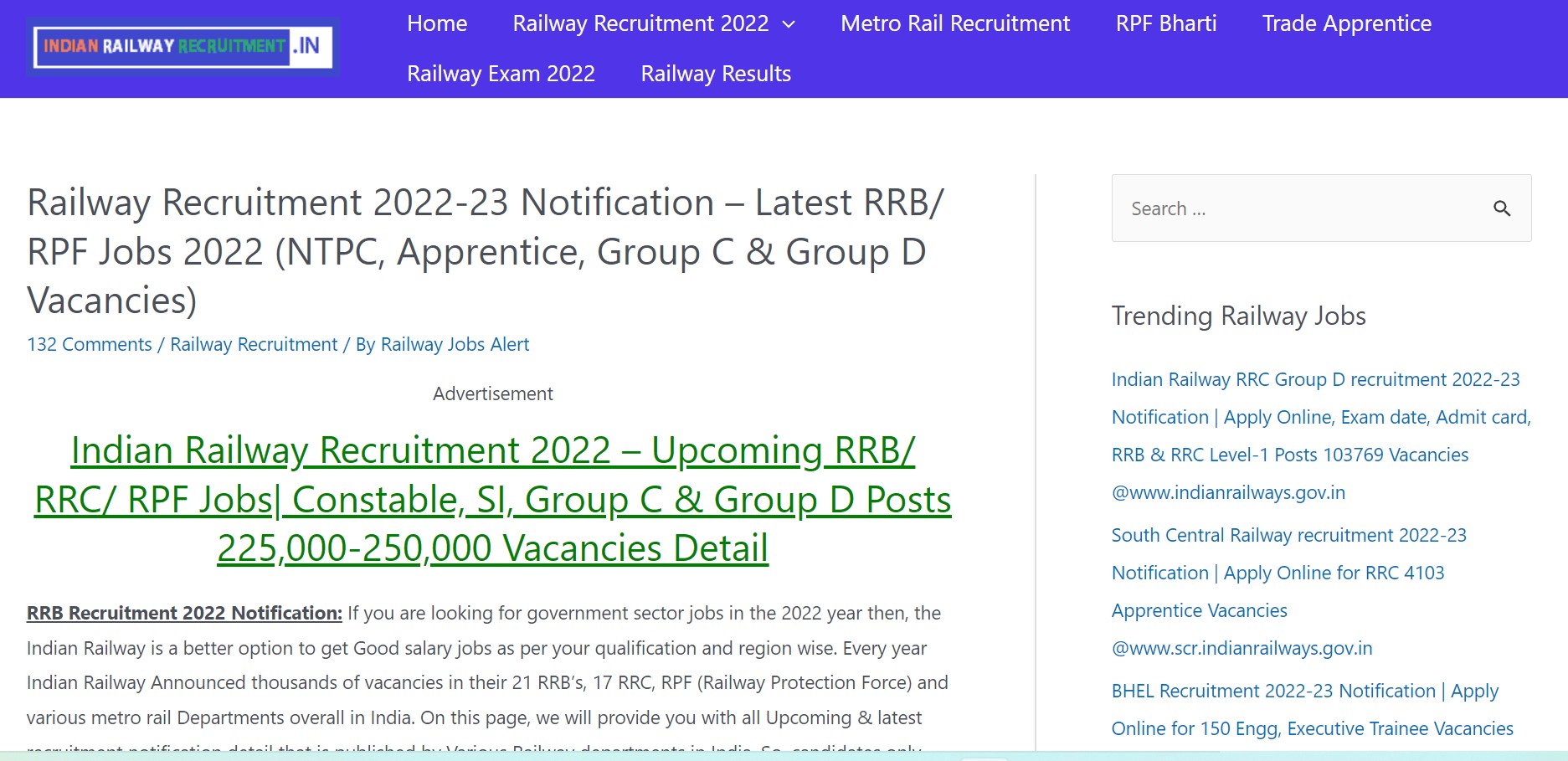Click the Advertisement label text
This screenshot has height=761, width=1568.
pos(493,393)
